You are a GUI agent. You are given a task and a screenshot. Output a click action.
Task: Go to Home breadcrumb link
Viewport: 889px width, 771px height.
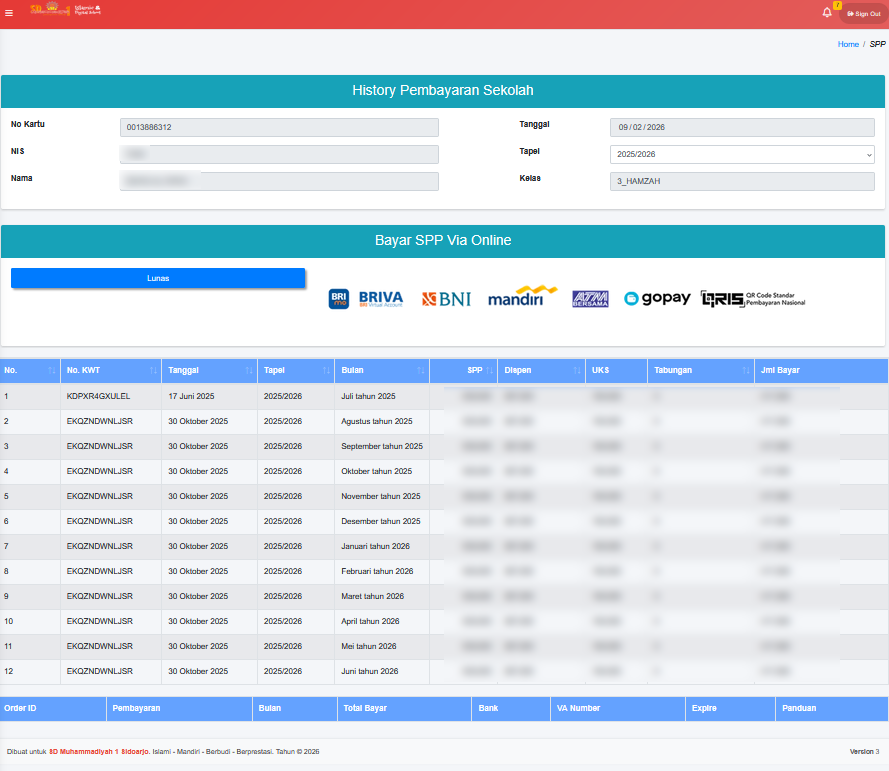[x=848, y=45]
